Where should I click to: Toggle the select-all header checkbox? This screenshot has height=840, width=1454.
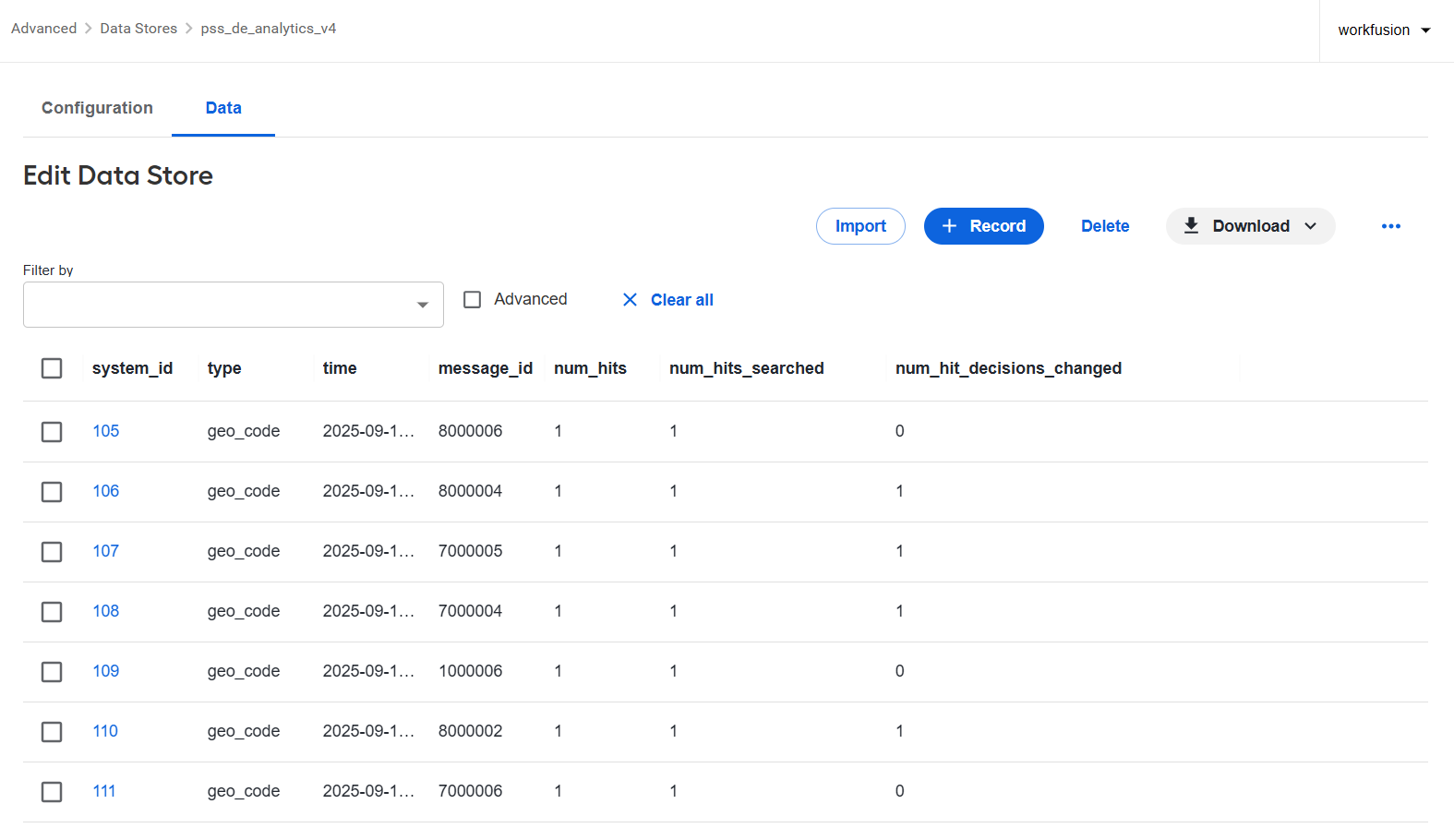[52, 368]
